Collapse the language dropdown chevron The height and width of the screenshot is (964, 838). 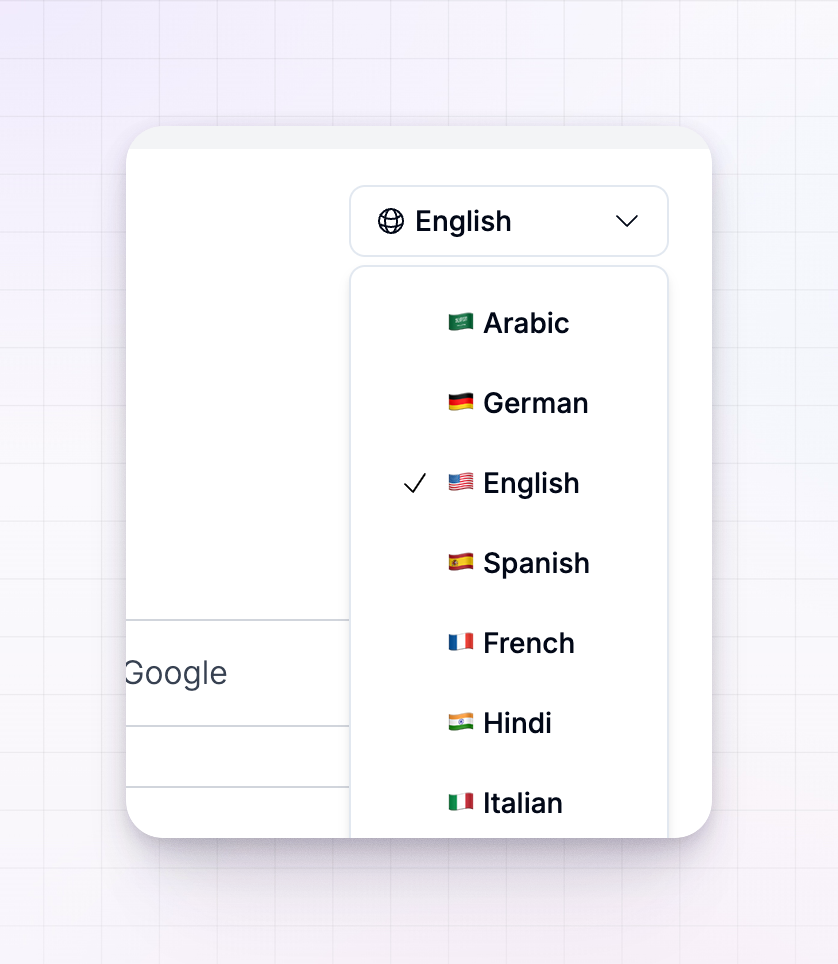pos(627,221)
